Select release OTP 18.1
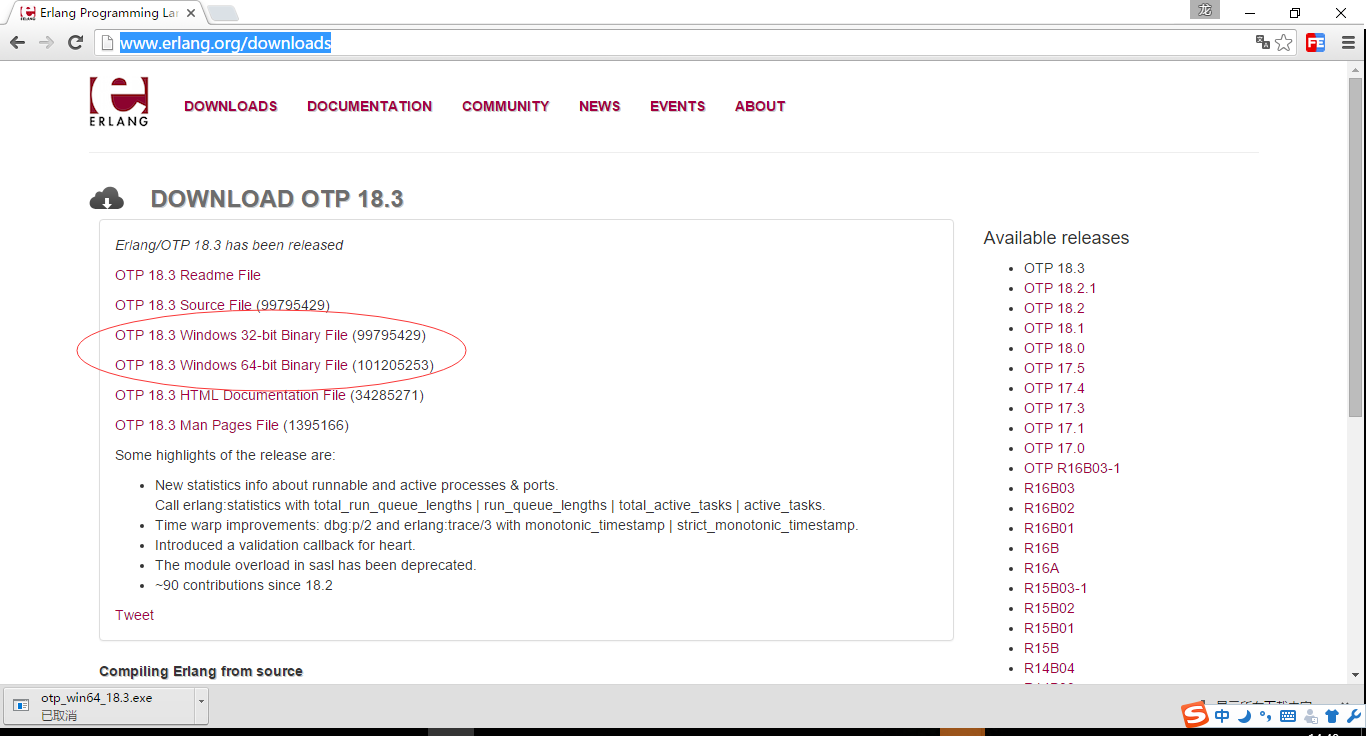 click(1054, 328)
